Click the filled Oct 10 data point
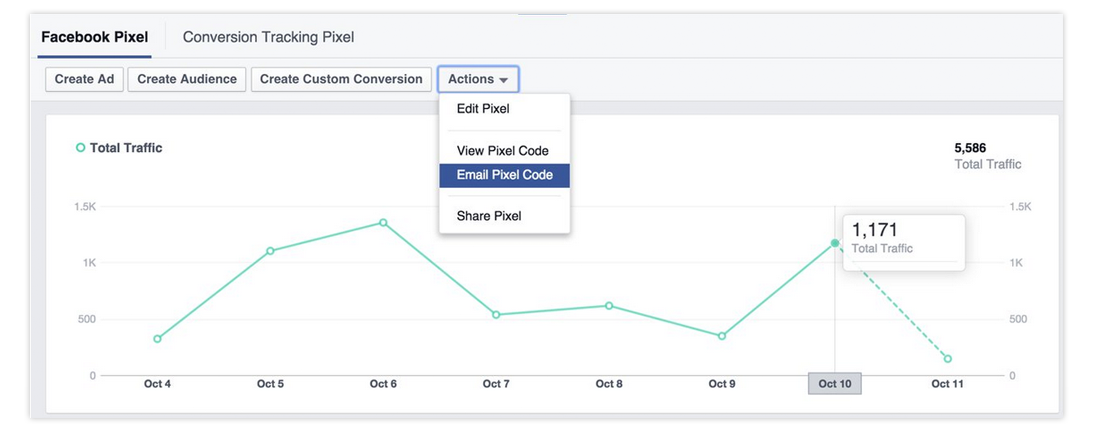The image size is (1096, 432). tap(835, 243)
